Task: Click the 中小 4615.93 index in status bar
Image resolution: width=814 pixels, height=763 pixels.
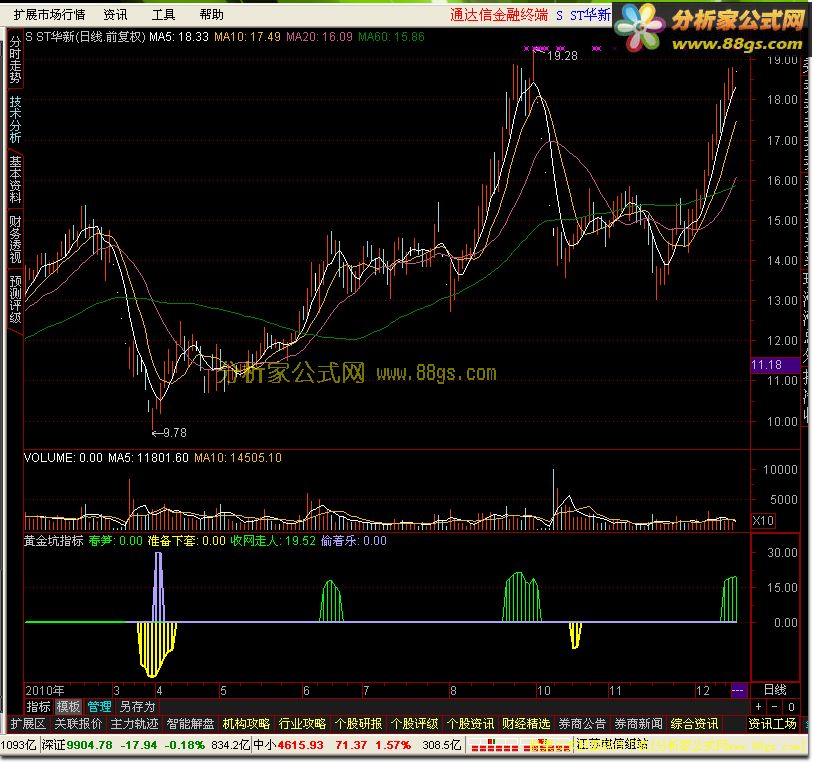Action: (x=288, y=745)
